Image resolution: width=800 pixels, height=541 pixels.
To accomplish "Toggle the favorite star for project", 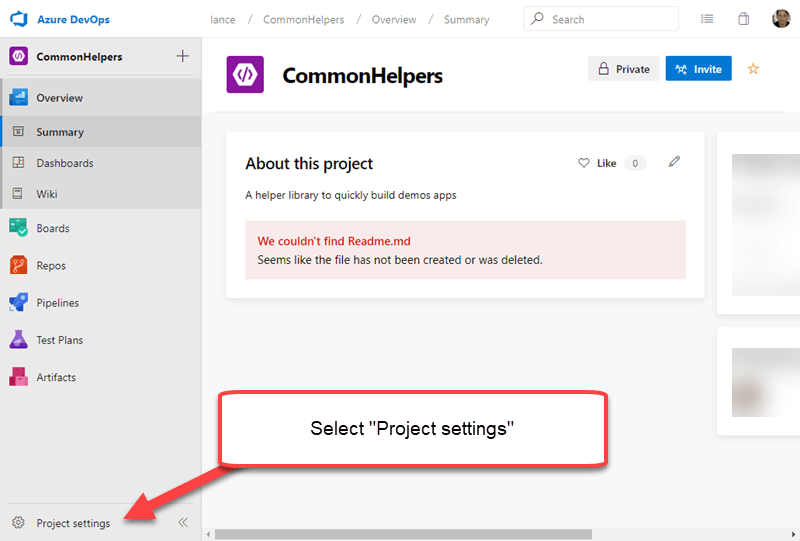I will 753,68.
